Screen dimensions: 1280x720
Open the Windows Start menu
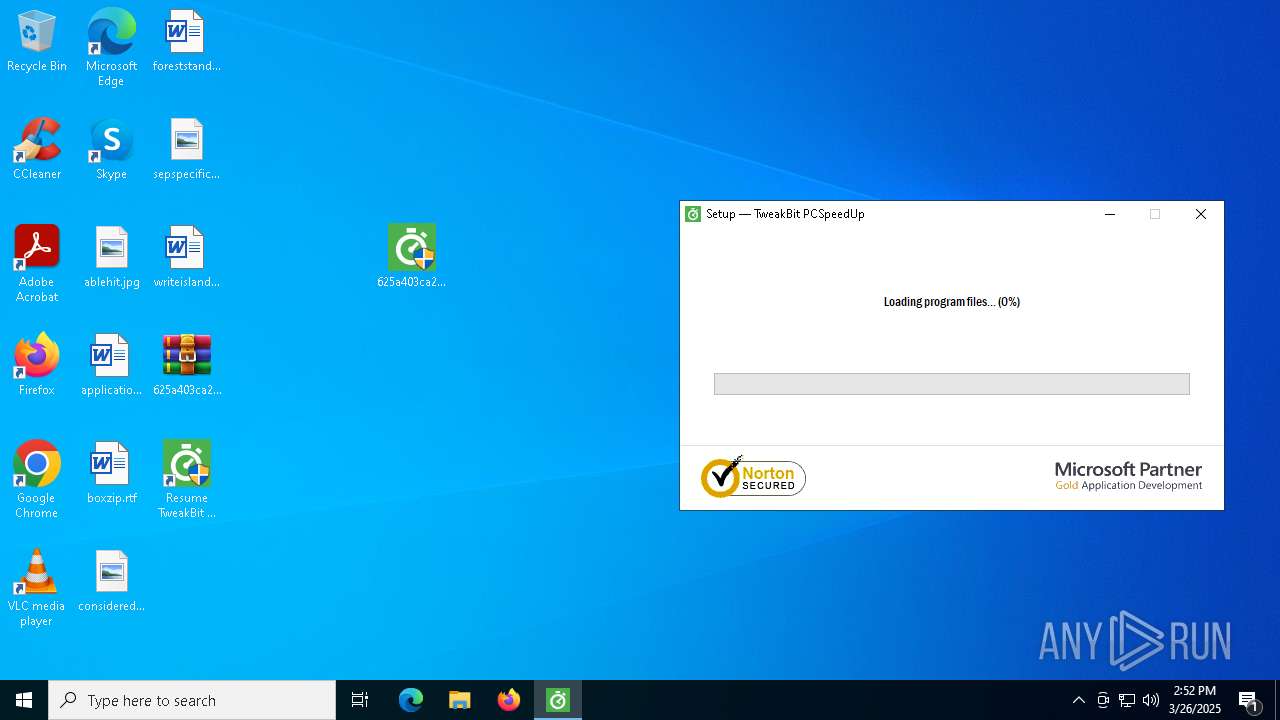point(24,700)
